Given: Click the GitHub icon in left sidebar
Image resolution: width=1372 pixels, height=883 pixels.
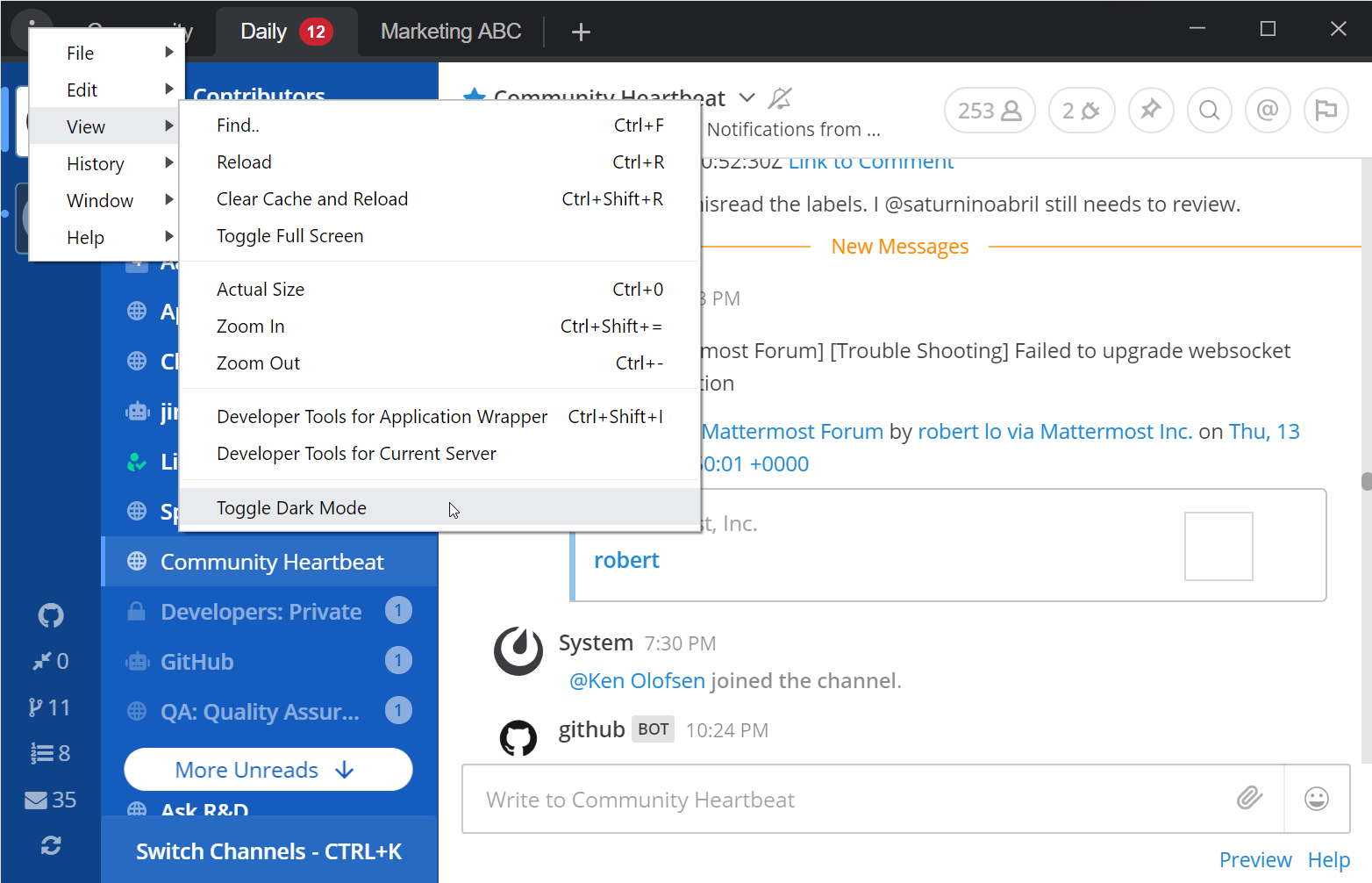Looking at the screenshot, I should pyautogui.click(x=51, y=615).
